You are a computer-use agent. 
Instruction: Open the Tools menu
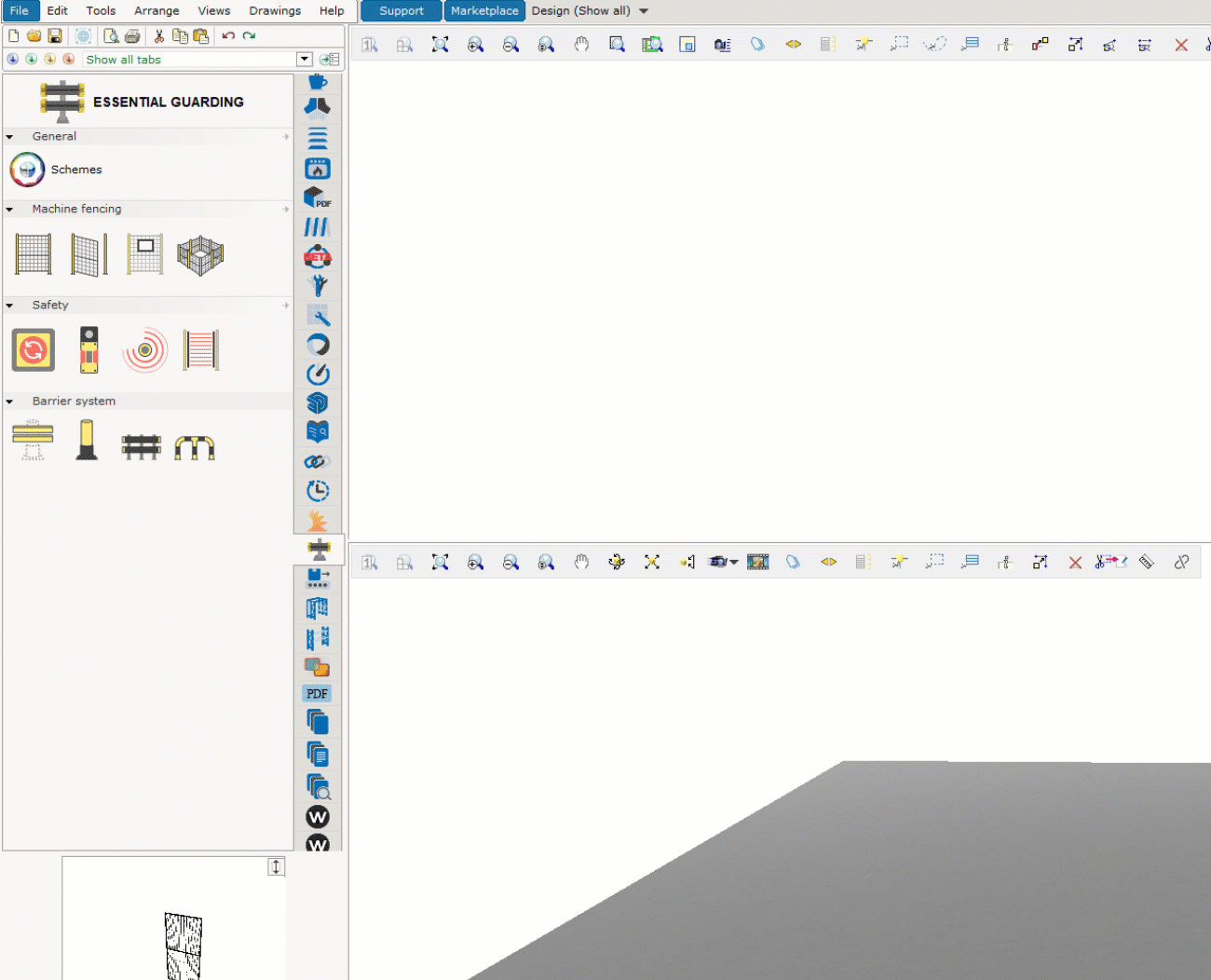[x=101, y=10]
